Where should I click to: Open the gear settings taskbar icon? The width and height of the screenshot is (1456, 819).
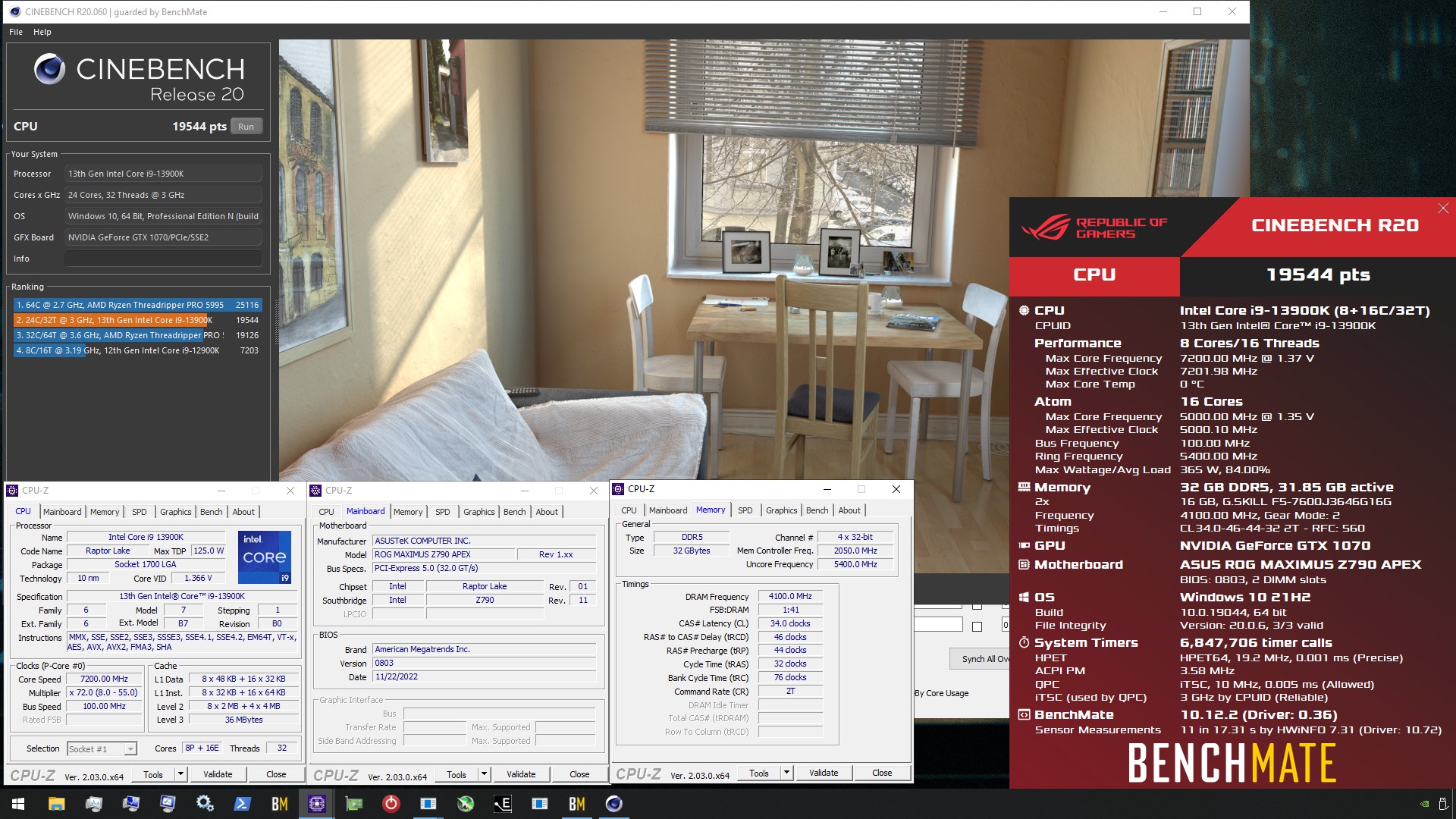205,804
